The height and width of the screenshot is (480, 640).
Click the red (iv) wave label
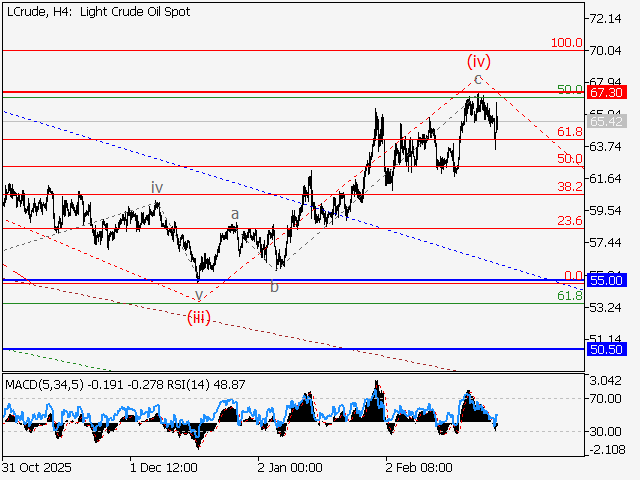click(x=481, y=61)
